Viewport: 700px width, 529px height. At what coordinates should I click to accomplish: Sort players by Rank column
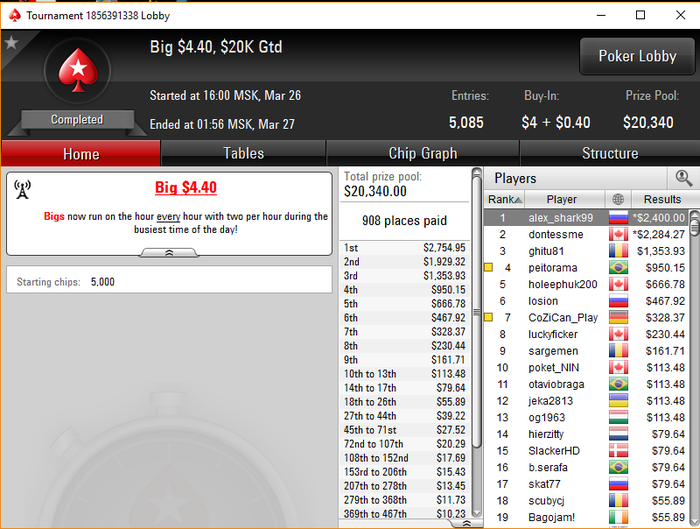504,199
